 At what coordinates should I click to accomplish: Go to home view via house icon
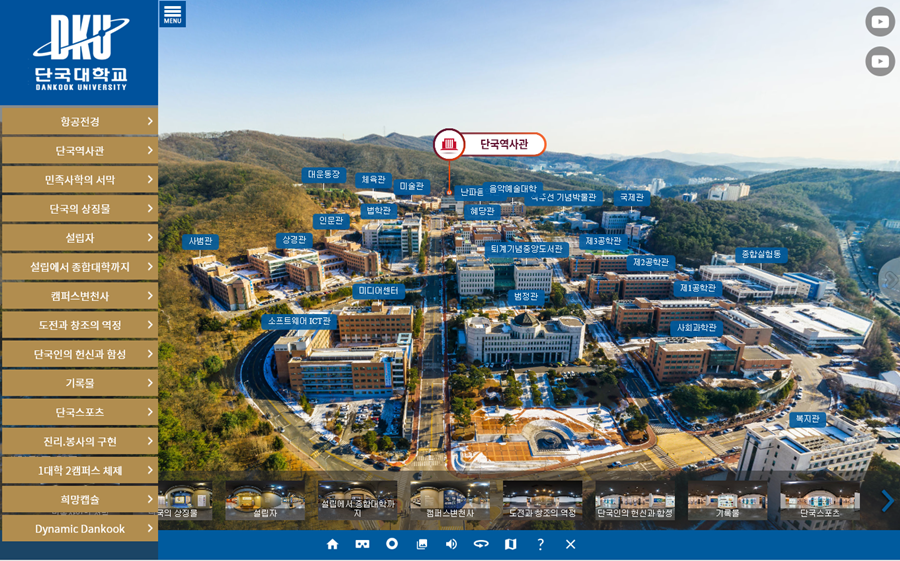pos(332,544)
